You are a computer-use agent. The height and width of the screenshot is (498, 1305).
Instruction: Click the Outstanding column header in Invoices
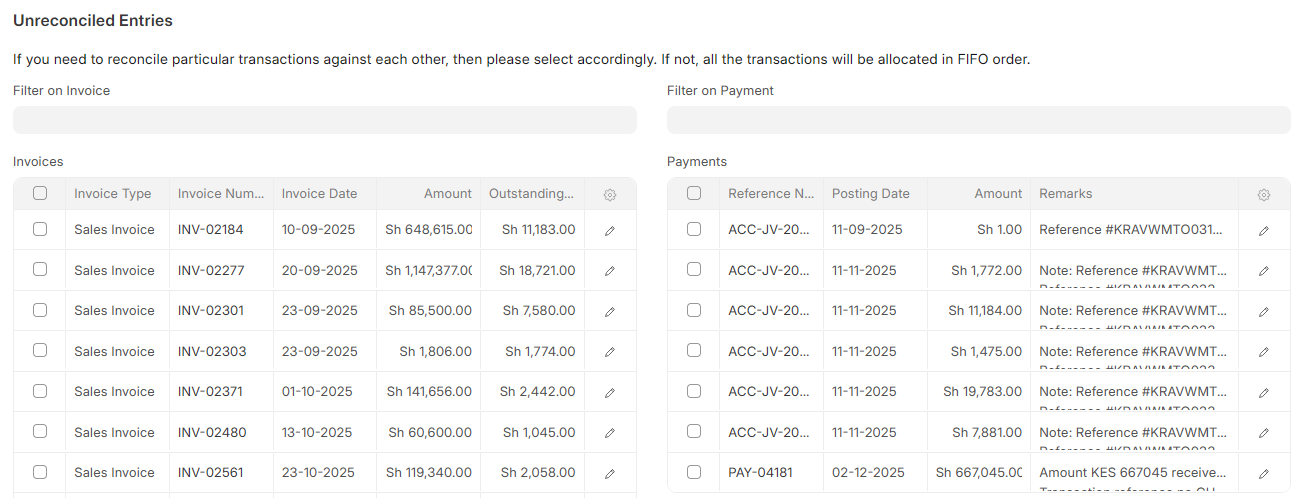[x=531, y=194]
